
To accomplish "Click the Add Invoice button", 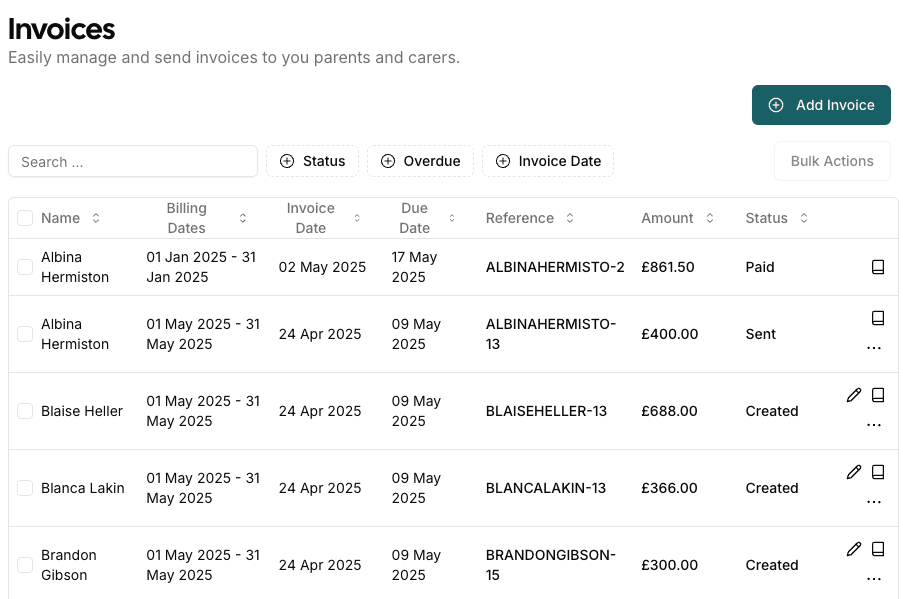I will tap(820, 104).
